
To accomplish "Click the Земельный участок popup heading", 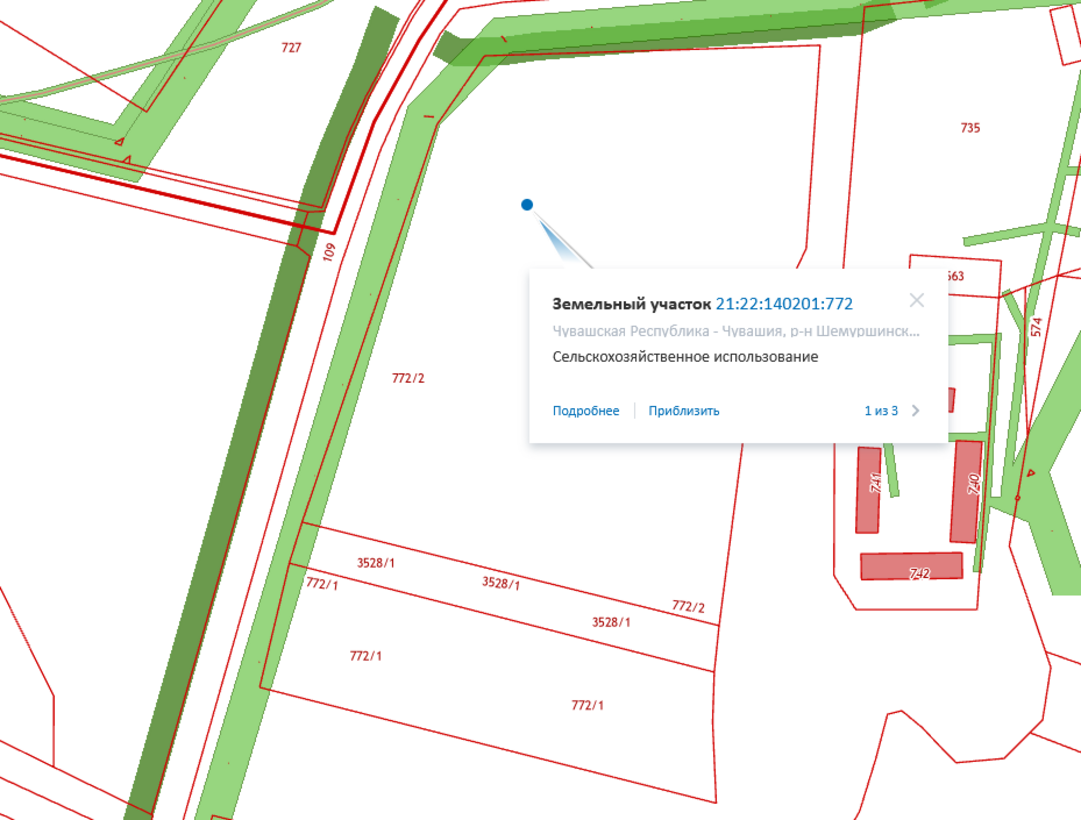I will 631,304.
